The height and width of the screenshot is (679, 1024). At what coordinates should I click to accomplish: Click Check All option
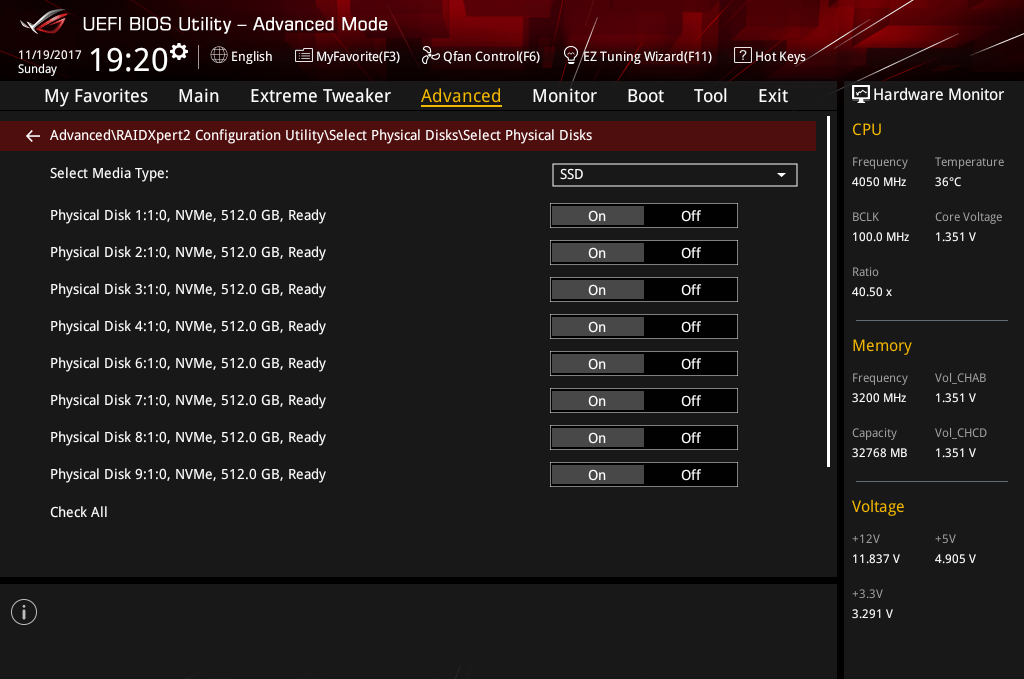click(x=79, y=512)
